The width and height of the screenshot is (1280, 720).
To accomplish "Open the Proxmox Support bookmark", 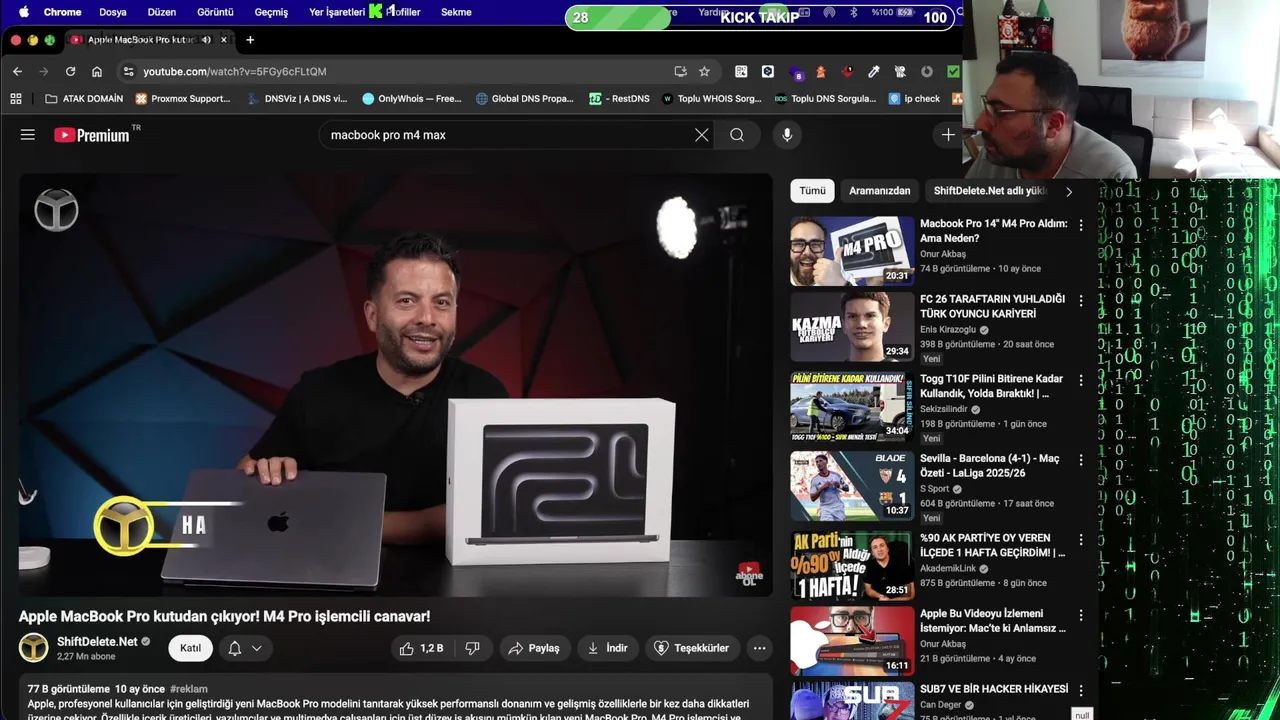I will [x=183, y=99].
